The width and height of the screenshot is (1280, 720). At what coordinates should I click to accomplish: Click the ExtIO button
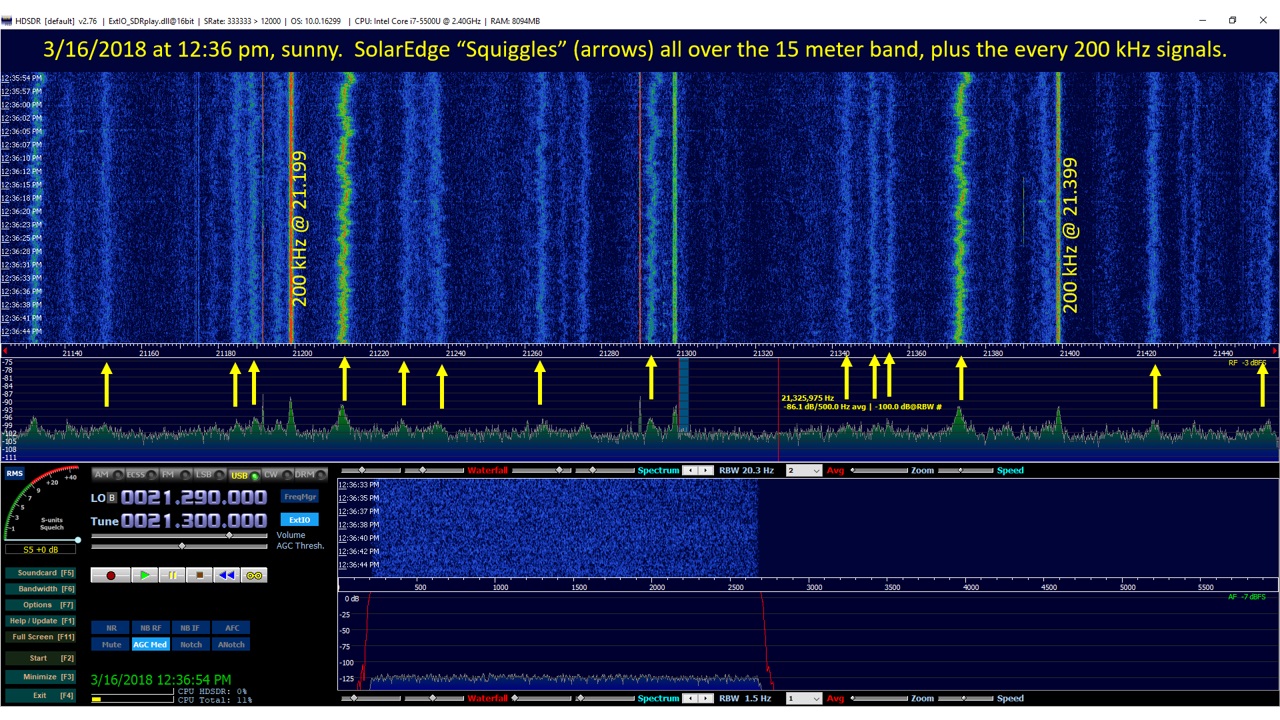(299, 520)
